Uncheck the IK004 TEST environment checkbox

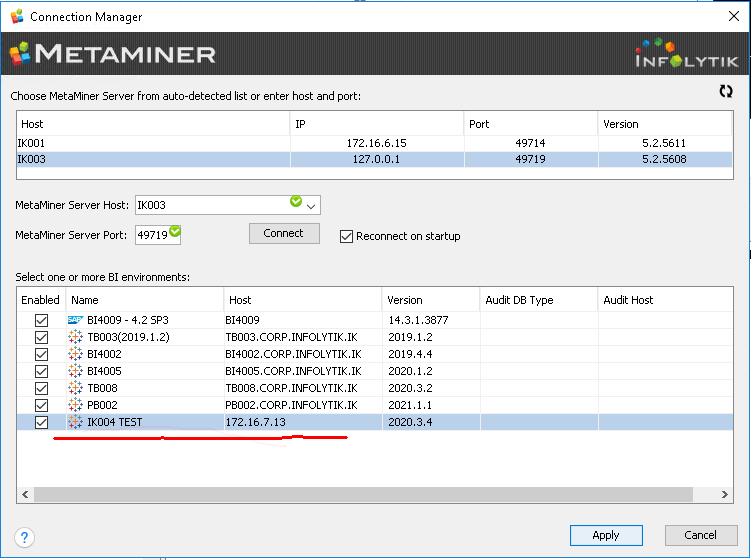click(42, 423)
